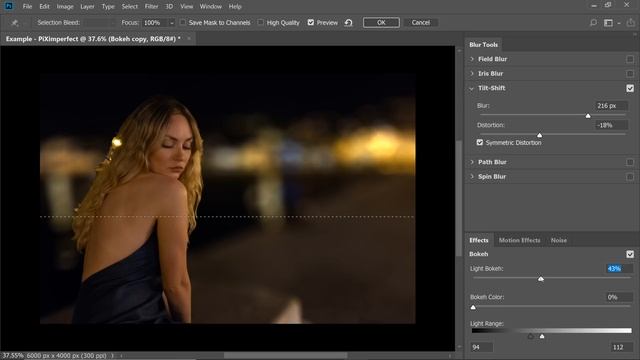The height and width of the screenshot is (360, 640).
Task: Click the share export icon
Action: [631, 22]
